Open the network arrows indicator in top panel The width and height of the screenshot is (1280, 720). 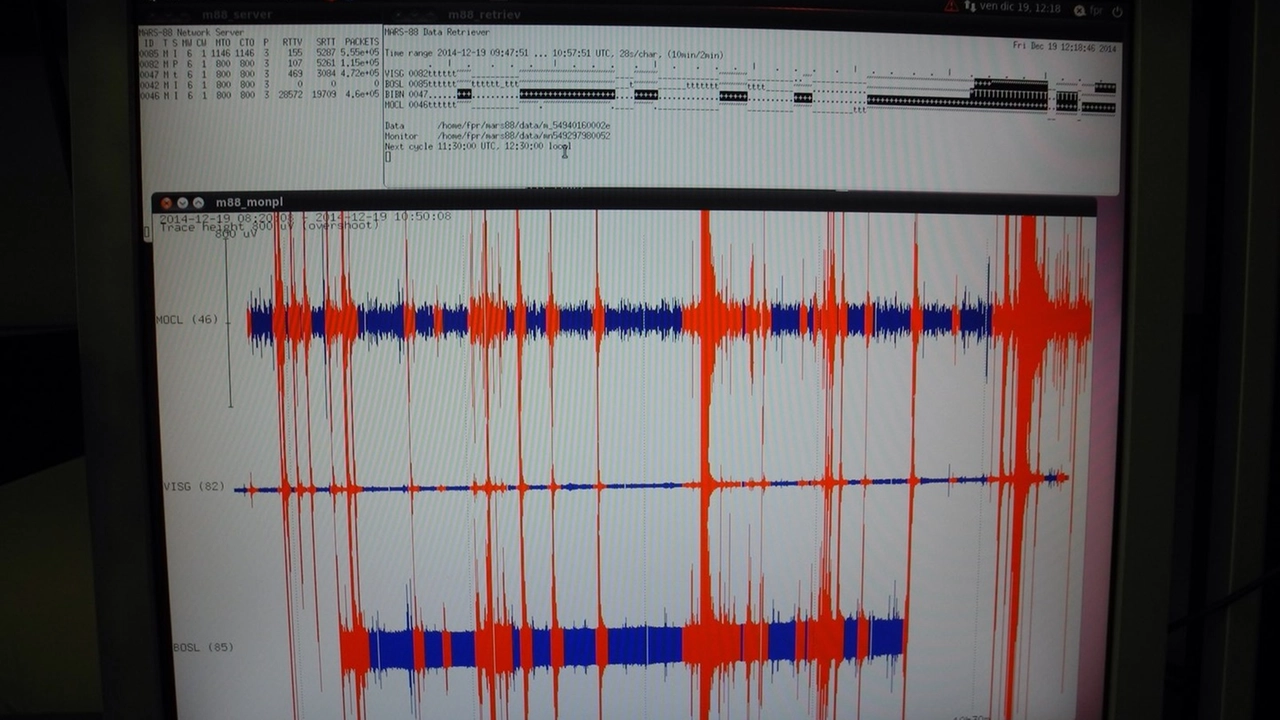pos(970,8)
